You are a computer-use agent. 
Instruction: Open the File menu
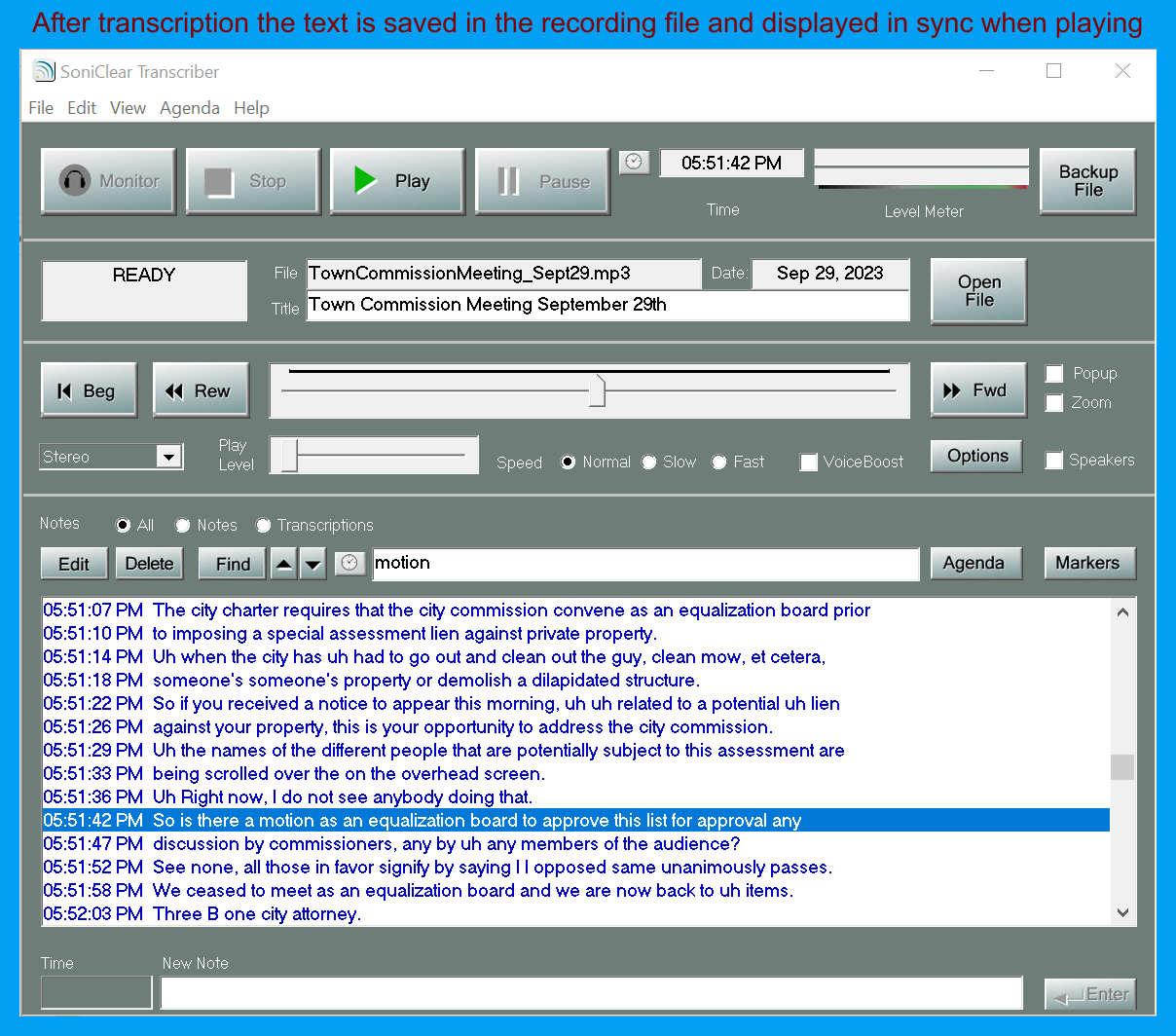(40, 108)
